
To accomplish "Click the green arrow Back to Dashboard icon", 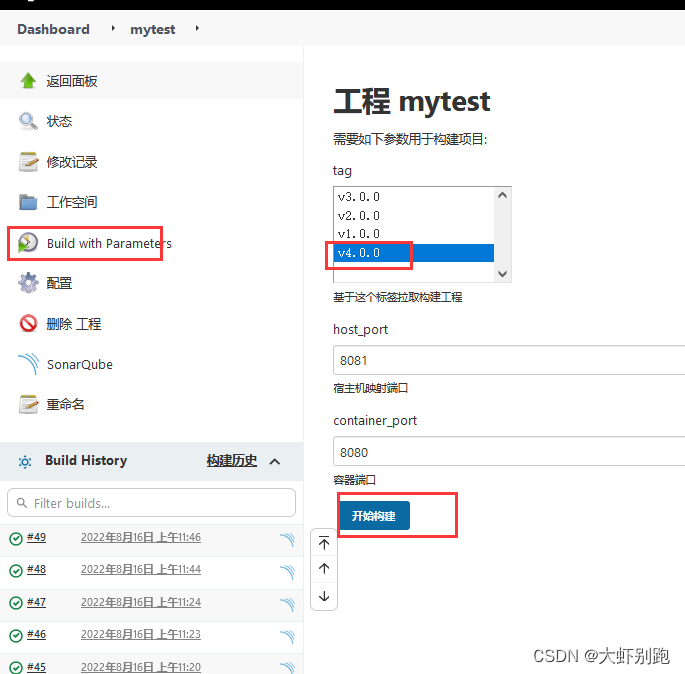I will [x=28, y=81].
